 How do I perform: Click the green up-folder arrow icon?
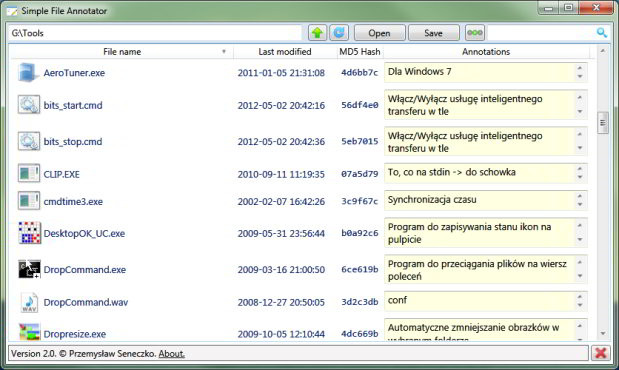click(x=317, y=33)
